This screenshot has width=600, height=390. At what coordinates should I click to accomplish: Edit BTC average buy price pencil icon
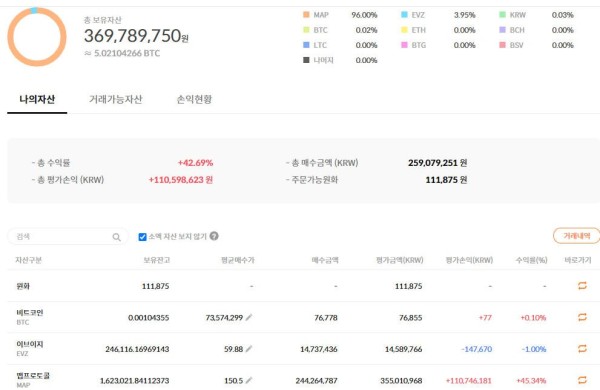pyautogui.click(x=249, y=317)
